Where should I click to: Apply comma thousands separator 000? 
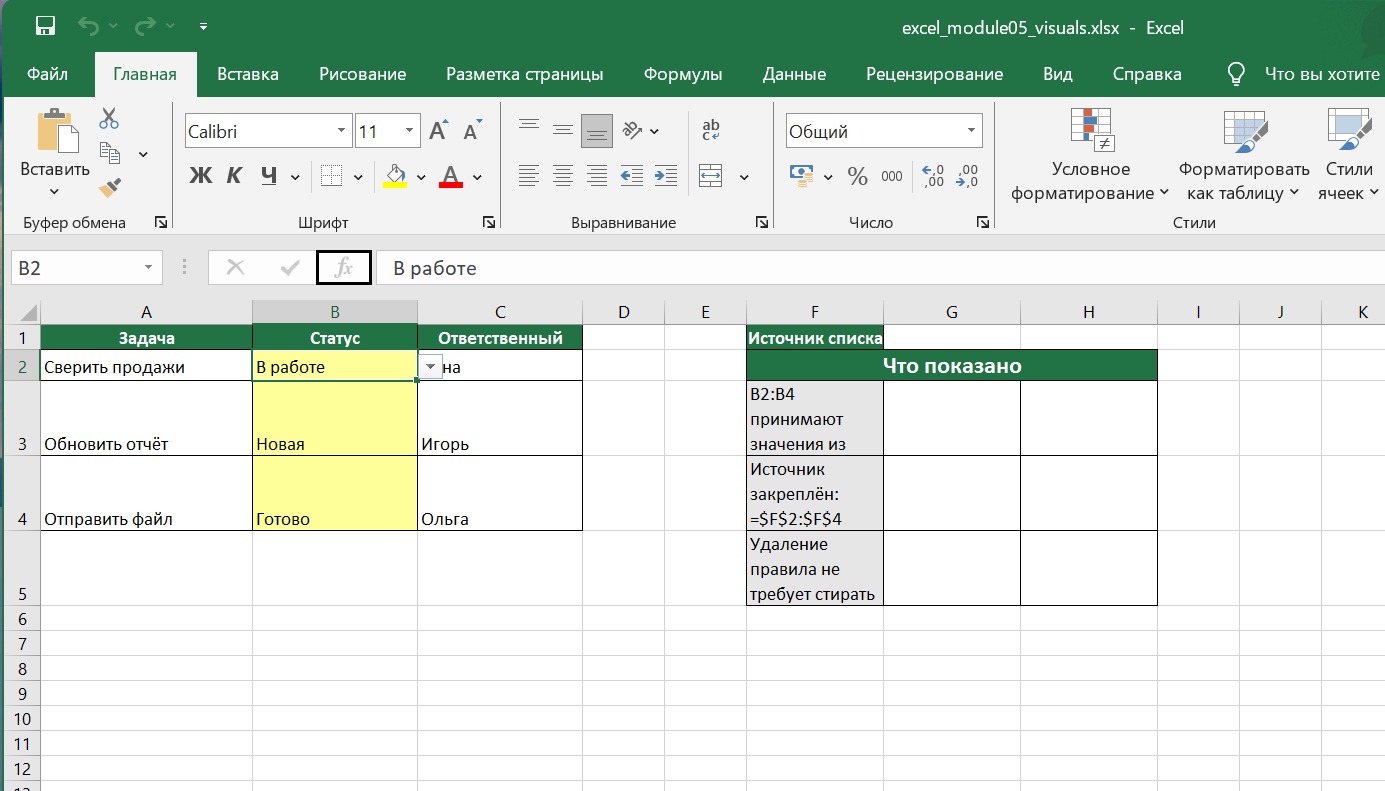tap(892, 177)
